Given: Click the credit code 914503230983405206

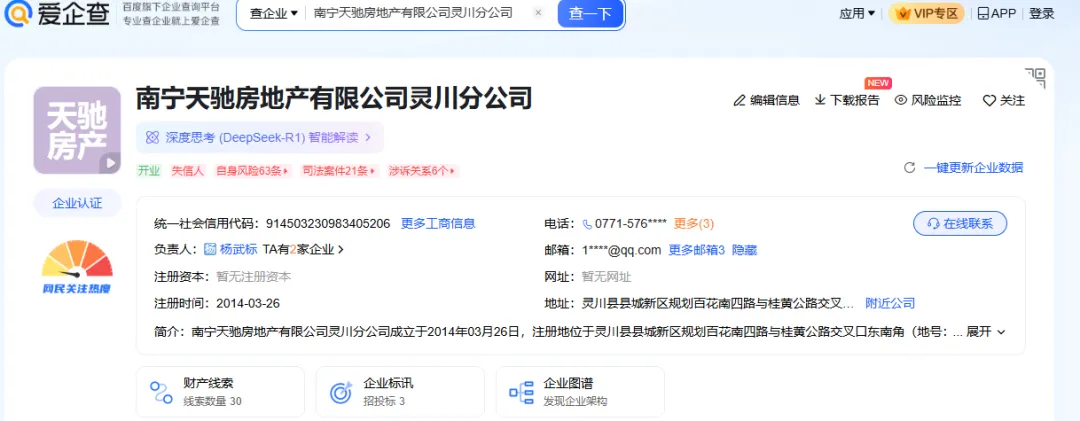Looking at the screenshot, I should coord(328,223).
